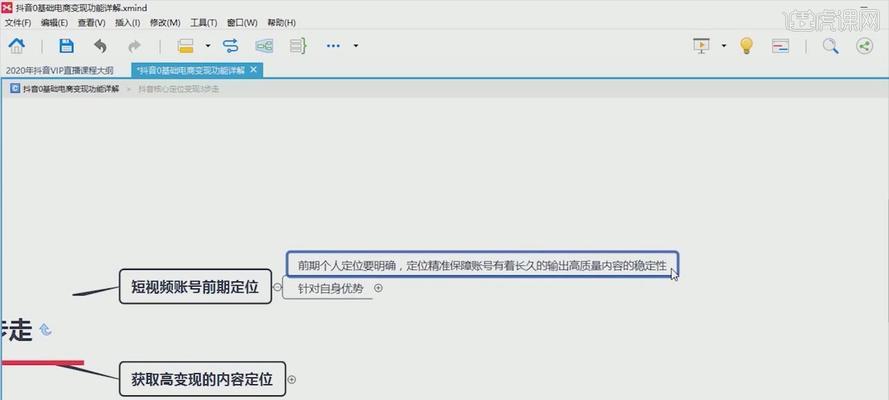Undo the last action

pyautogui.click(x=100, y=46)
